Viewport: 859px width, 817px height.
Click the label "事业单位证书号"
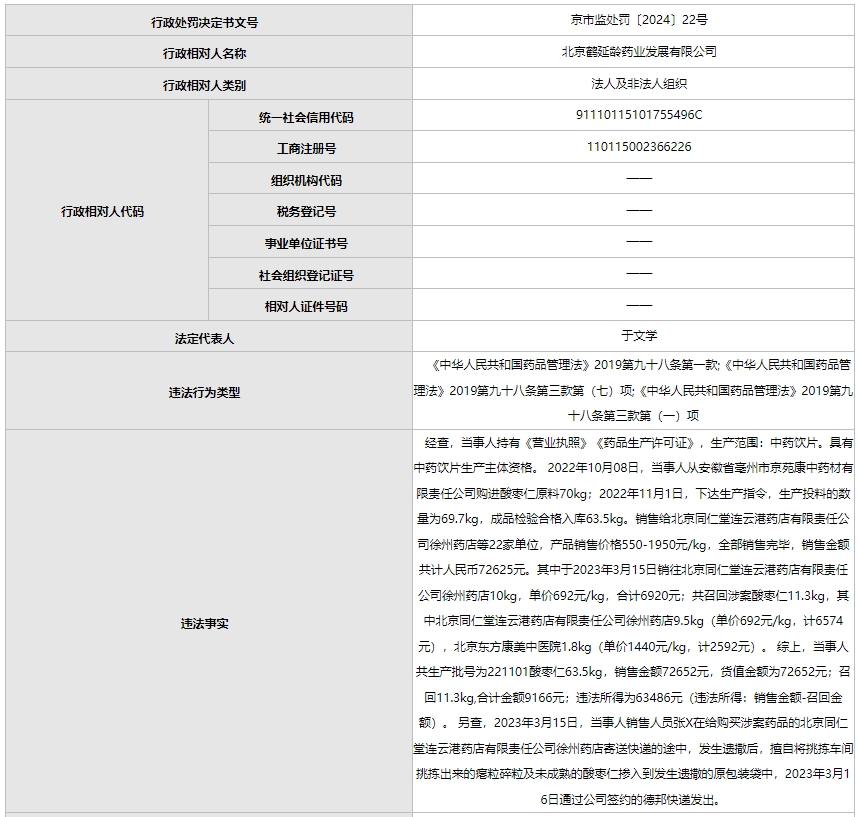[x=306, y=243]
